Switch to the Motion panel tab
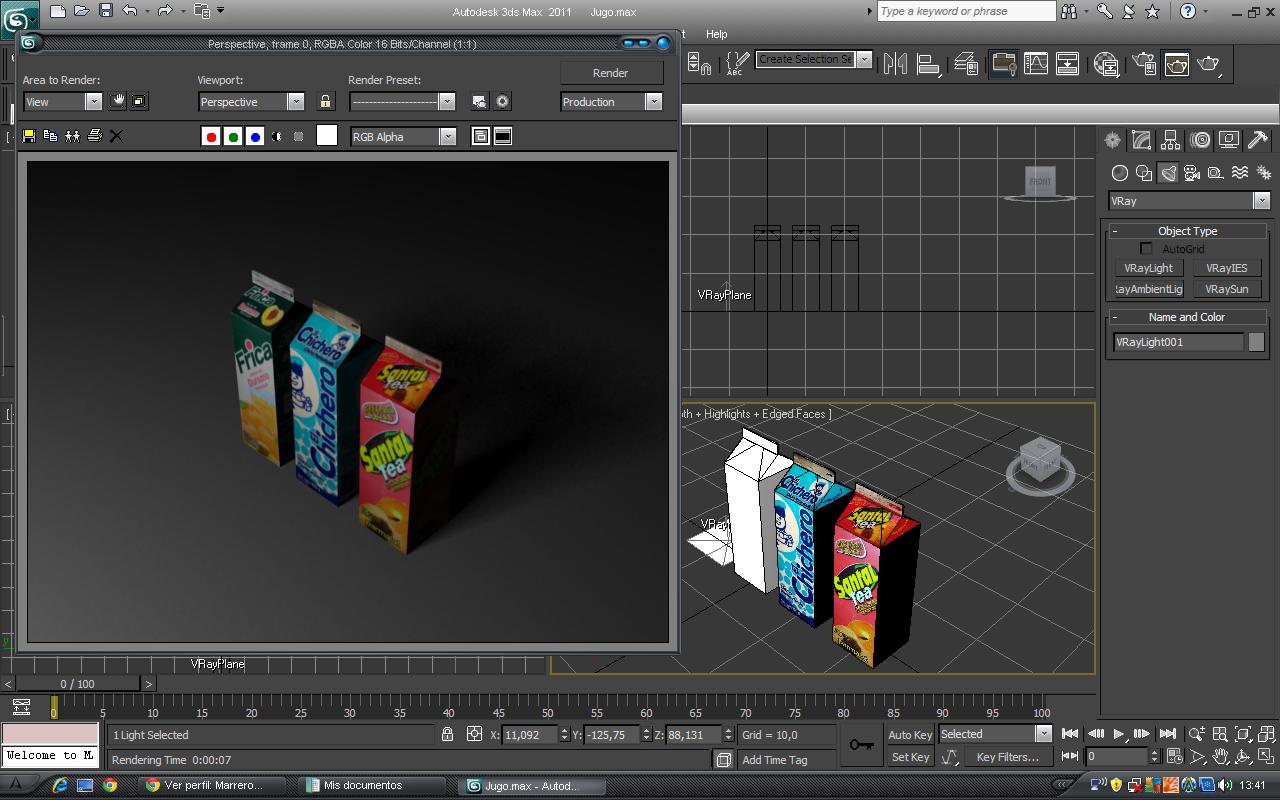1280x800 pixels. [x=1200, y=140]
